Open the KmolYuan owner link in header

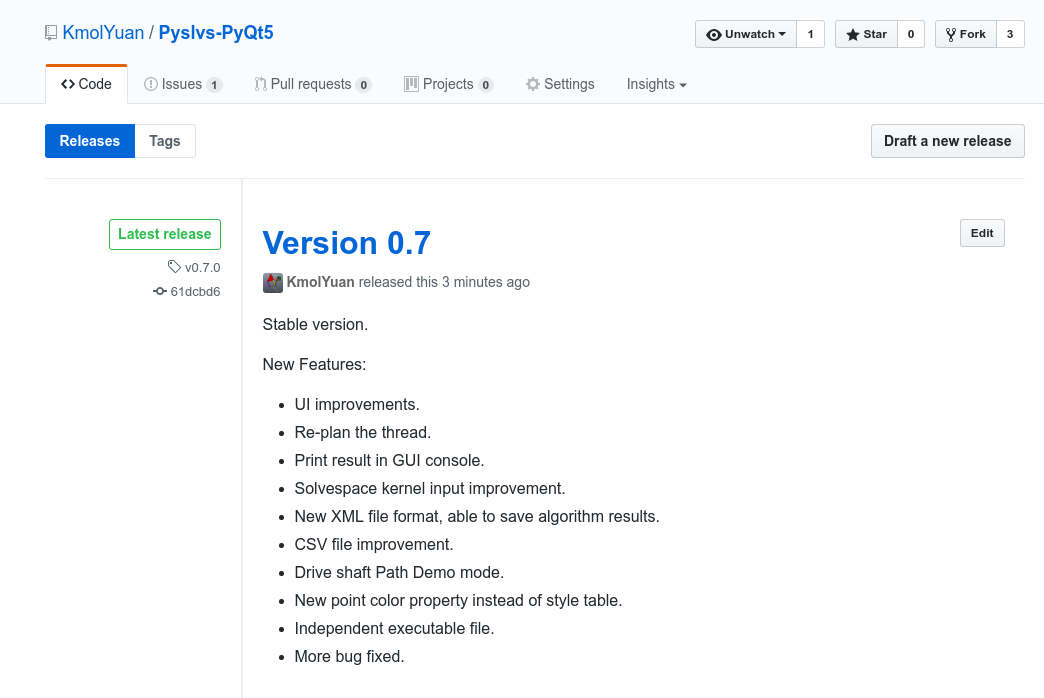[x=103, y=33]
